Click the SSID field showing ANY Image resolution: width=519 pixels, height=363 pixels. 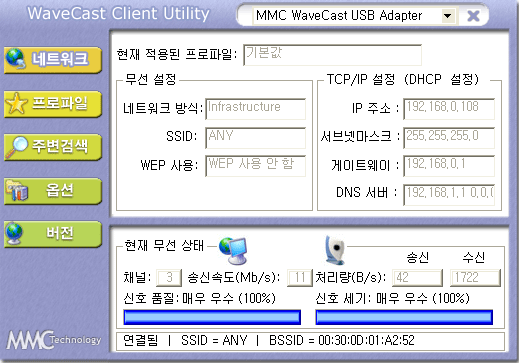click(255, 138)
